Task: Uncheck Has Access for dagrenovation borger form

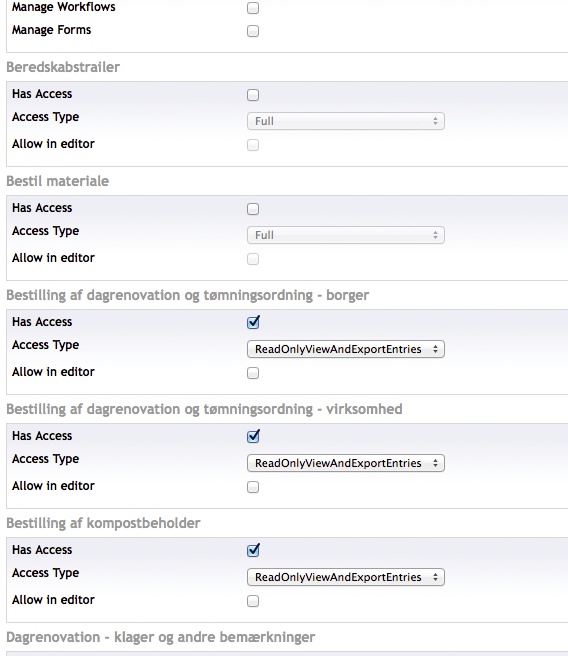Action: pos(253,323)
